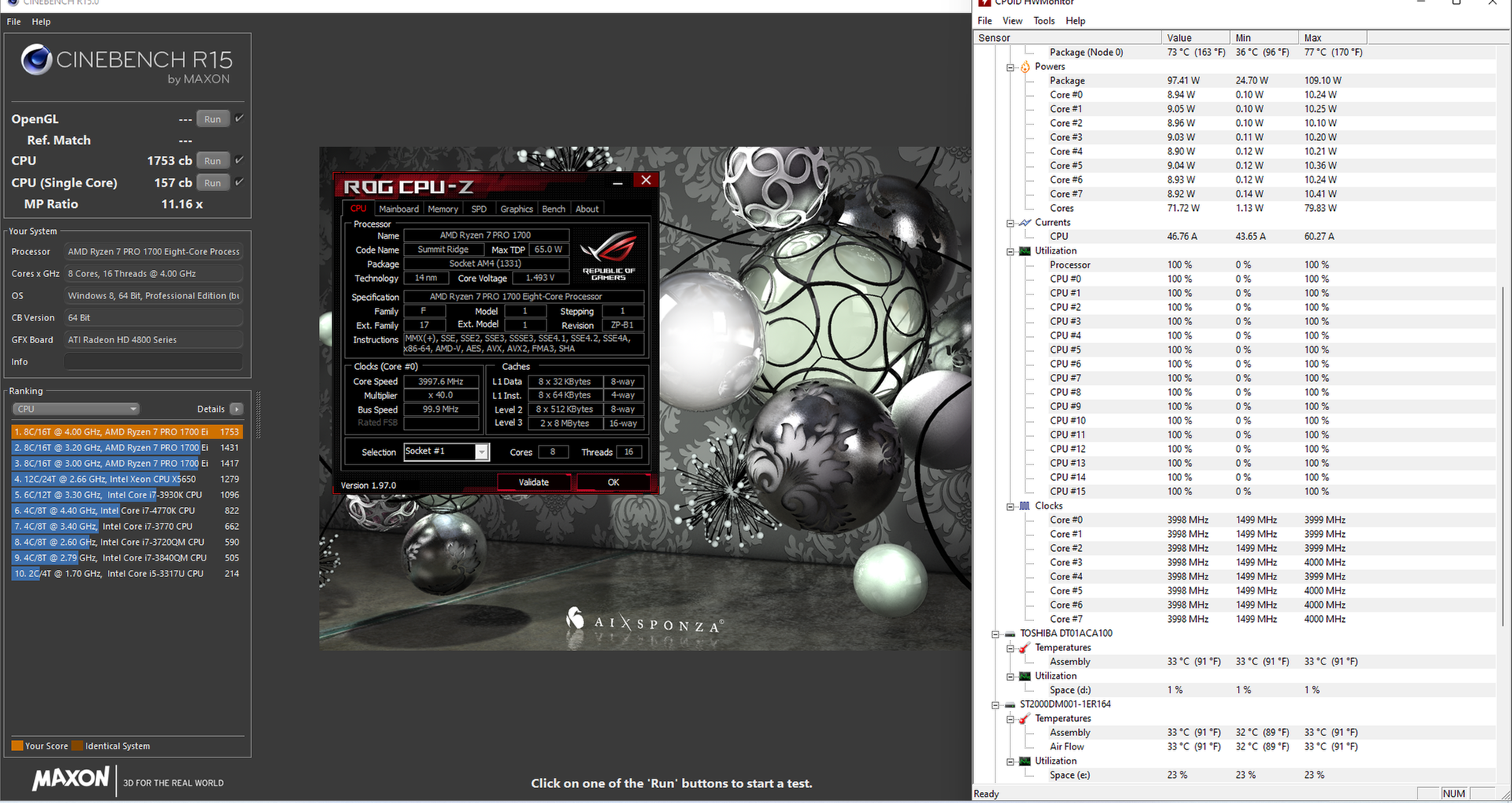Image resolution: width=1512 pixels, height=803 pixels.
Task: Click the TOSHIBA DT01ACA100 drive icon
Action: pos(1010,634)
